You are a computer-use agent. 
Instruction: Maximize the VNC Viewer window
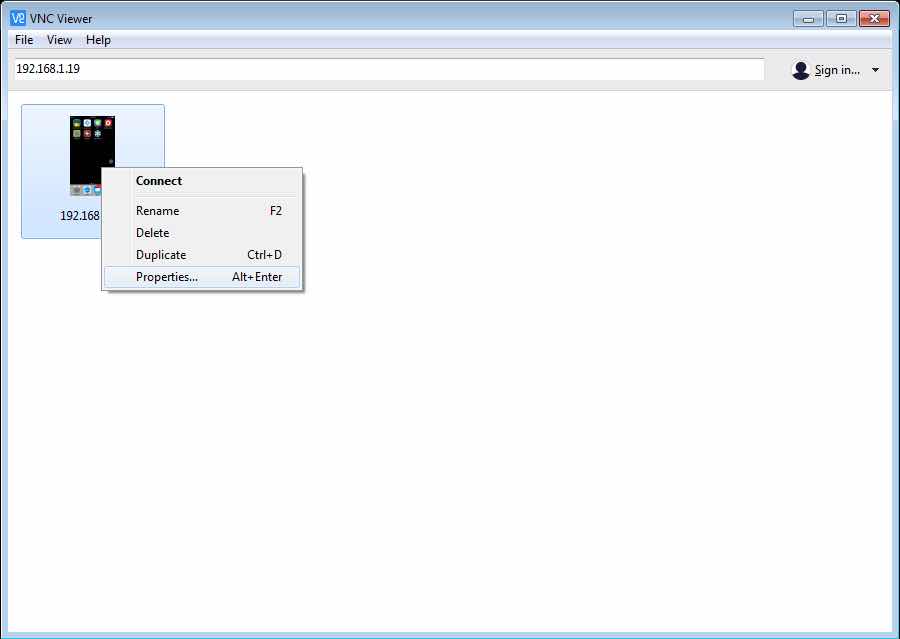[841, 19]
